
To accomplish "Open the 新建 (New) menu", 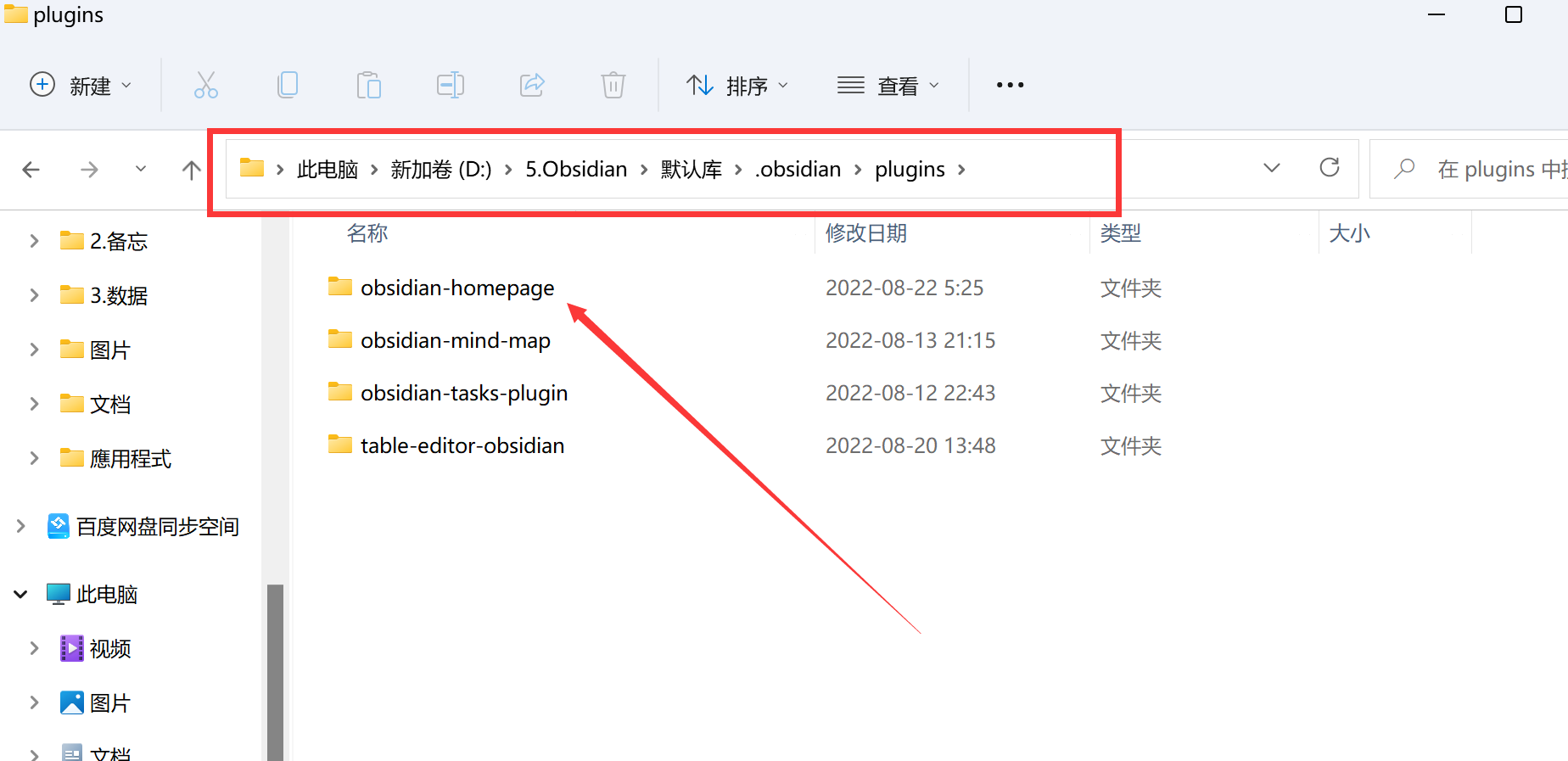I will coord(81,85).
